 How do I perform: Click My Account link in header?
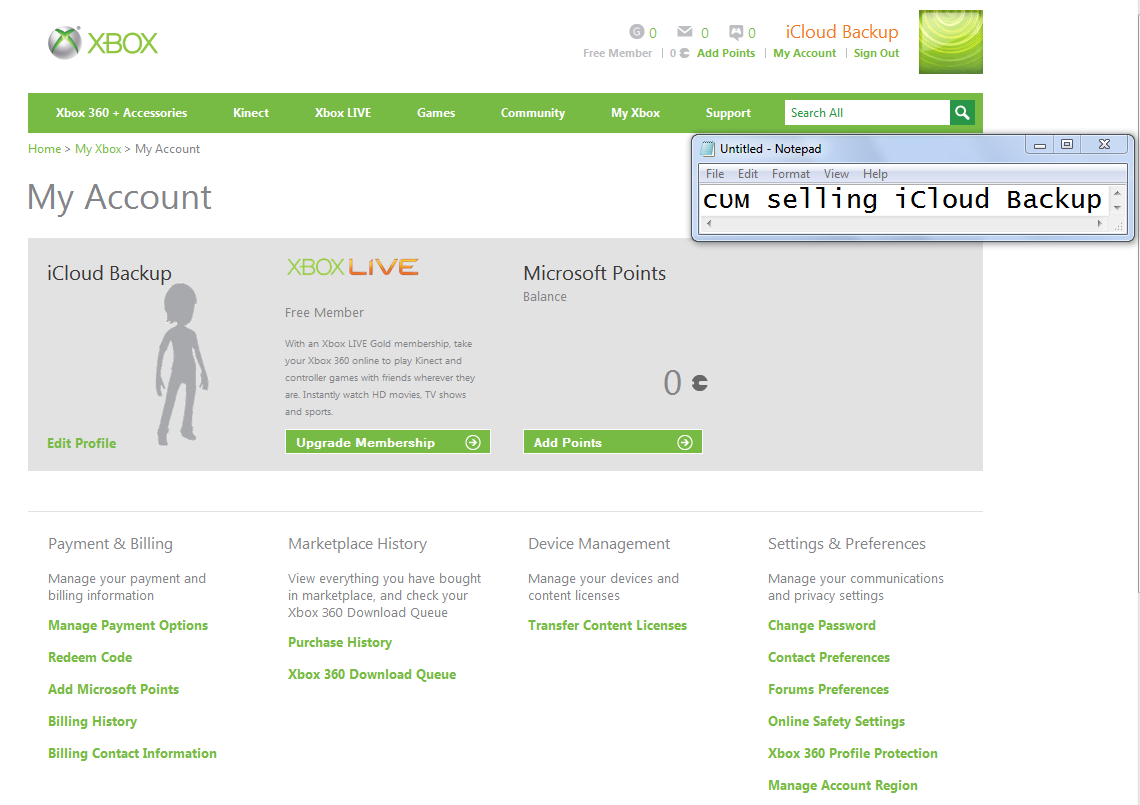pyautogui.click(x=805, y=53)
